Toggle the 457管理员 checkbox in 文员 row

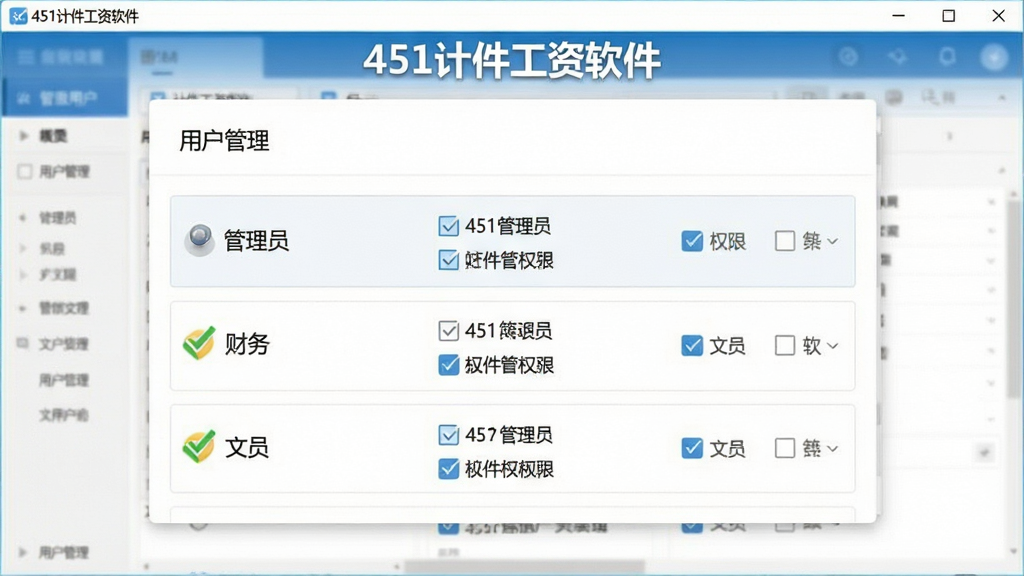pos(449,434)
